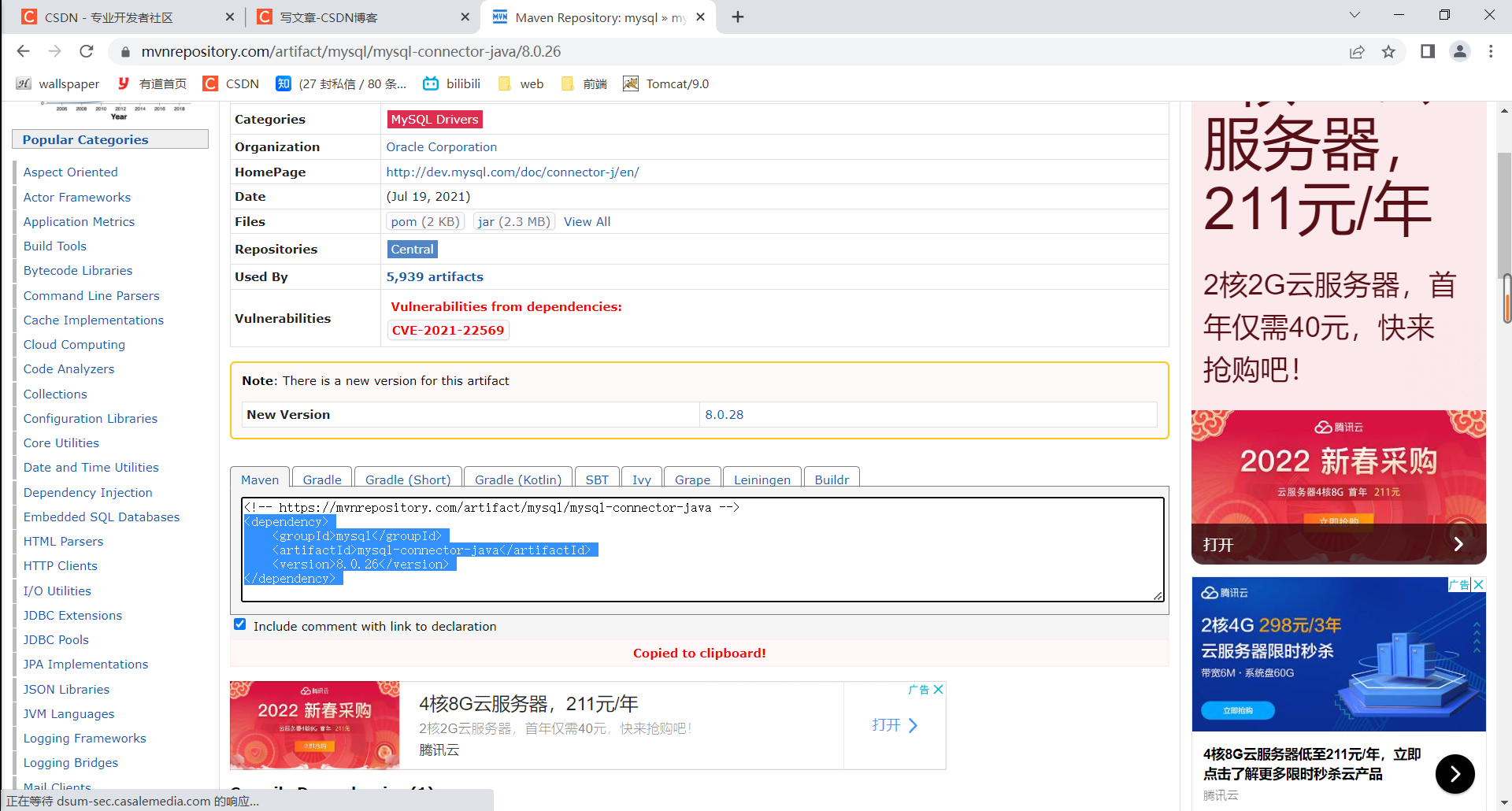
Task: Open the CSDN bookmark
Action: [232, 83]
